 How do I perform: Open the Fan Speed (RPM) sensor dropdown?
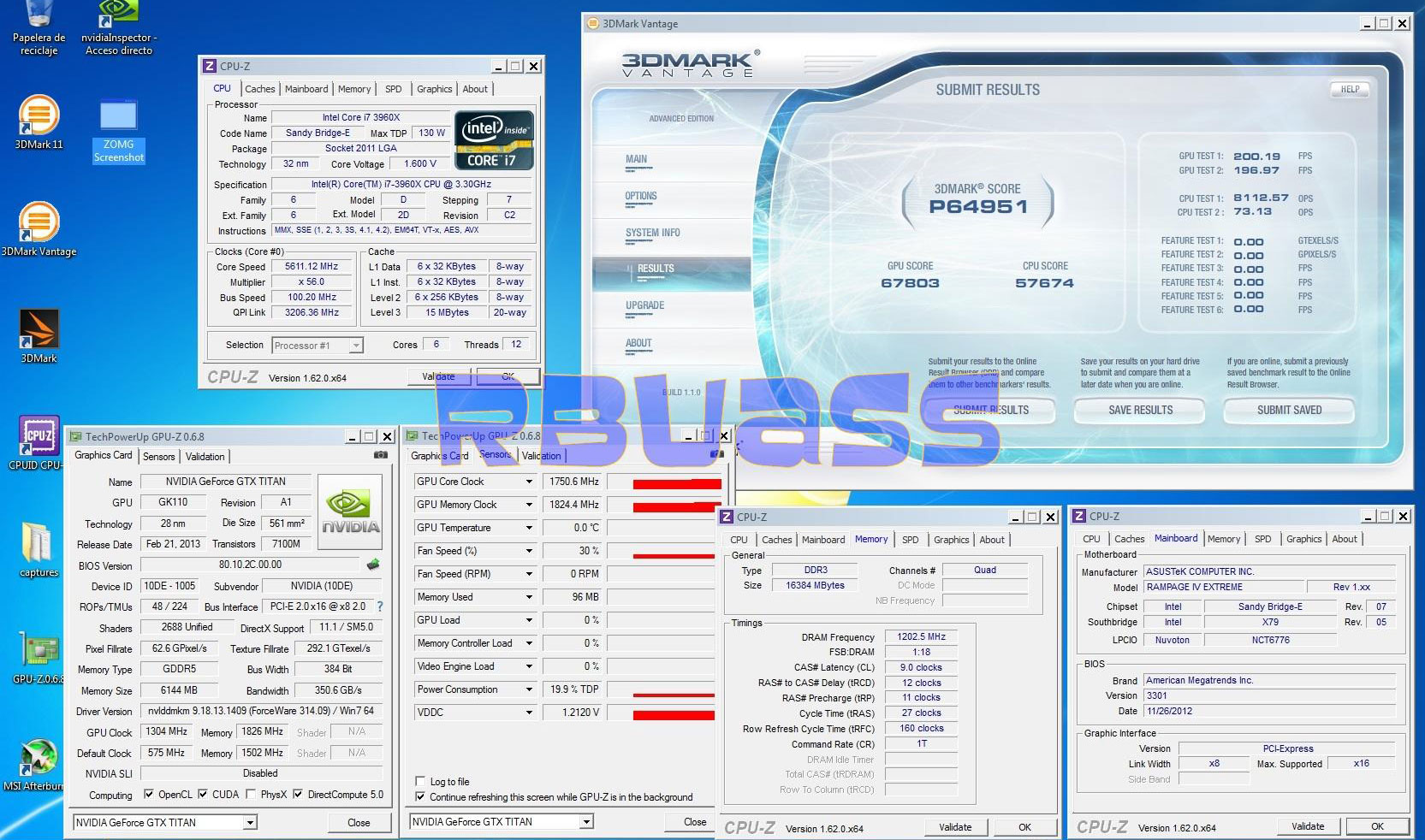(529, 574)
